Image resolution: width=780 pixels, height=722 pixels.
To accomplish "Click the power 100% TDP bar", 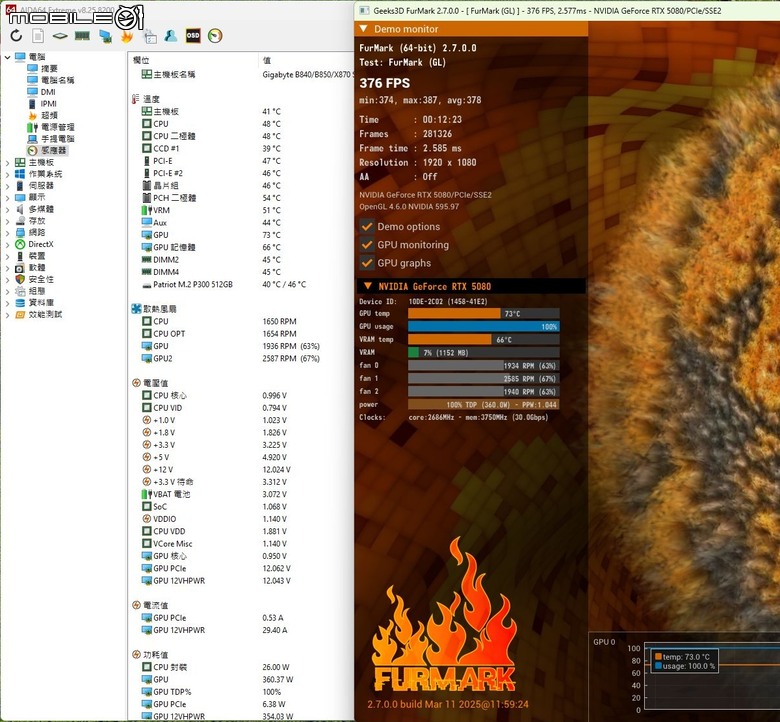I will tap(484, 405).
